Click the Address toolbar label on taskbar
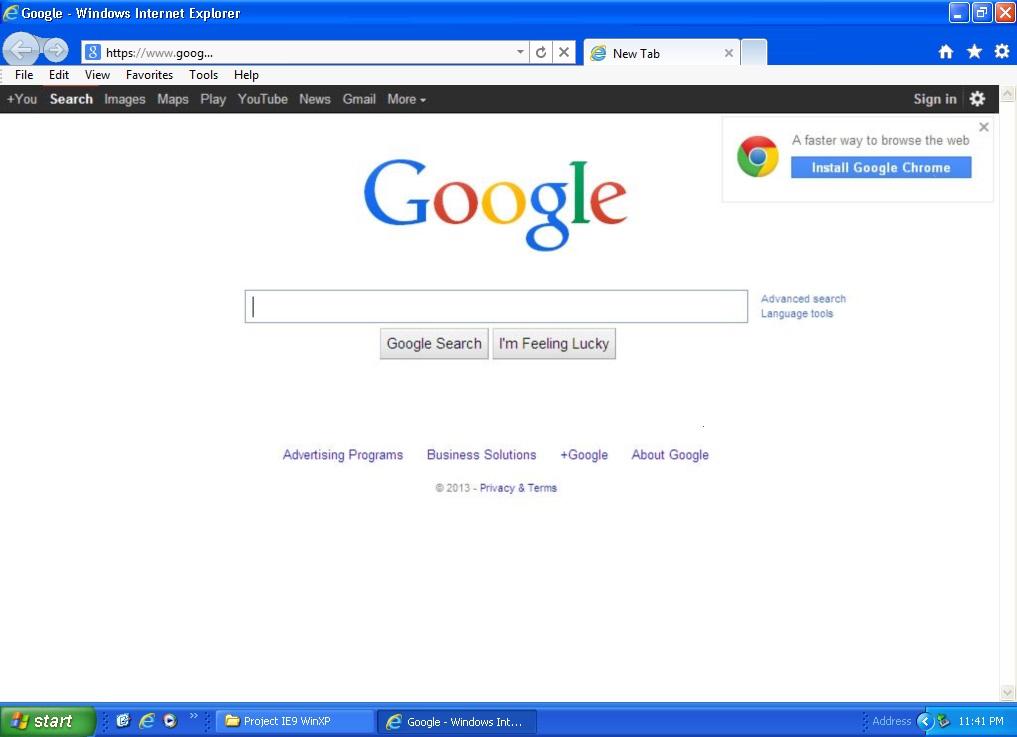Screen dimensions: 1017x737 (x=891, y=721)
